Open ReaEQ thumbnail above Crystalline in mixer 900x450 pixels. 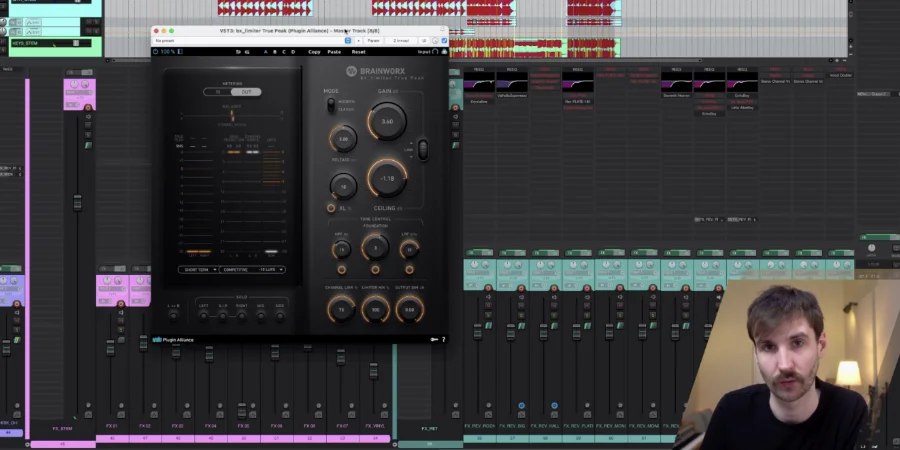[479, 82]
